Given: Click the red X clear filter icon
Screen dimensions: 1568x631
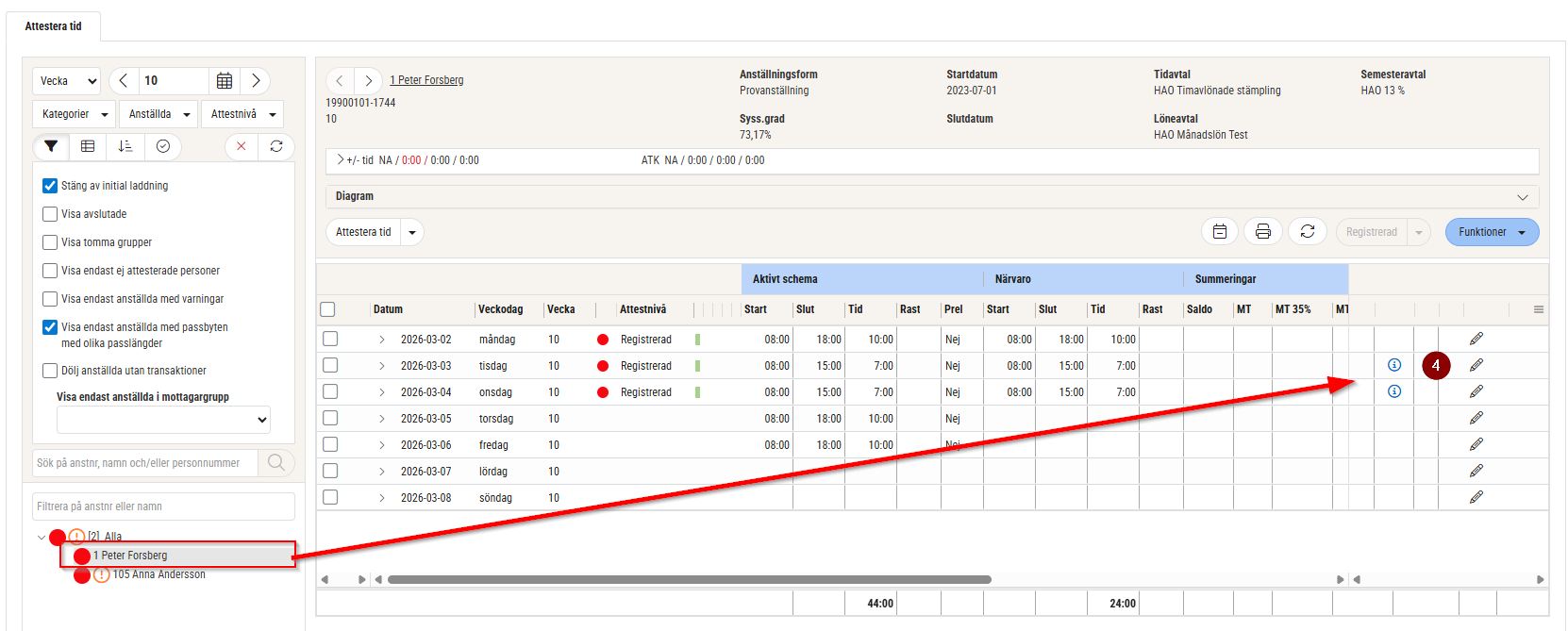Looking at the screenshot, I should click(x=242, y=146).
